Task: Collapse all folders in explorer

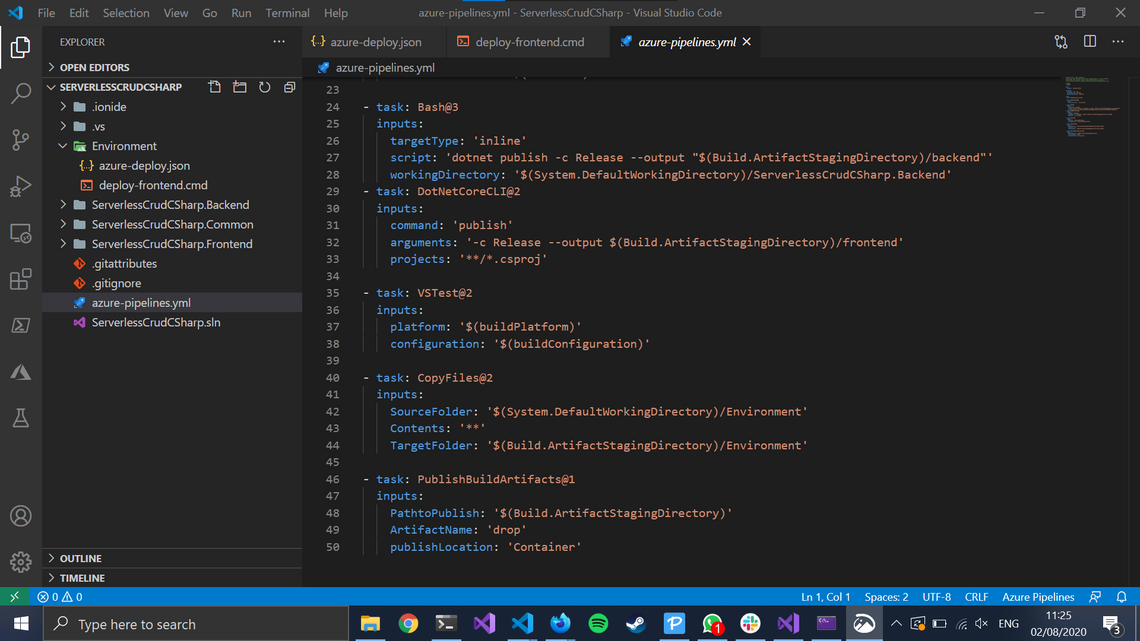Action: click(289, 87)
